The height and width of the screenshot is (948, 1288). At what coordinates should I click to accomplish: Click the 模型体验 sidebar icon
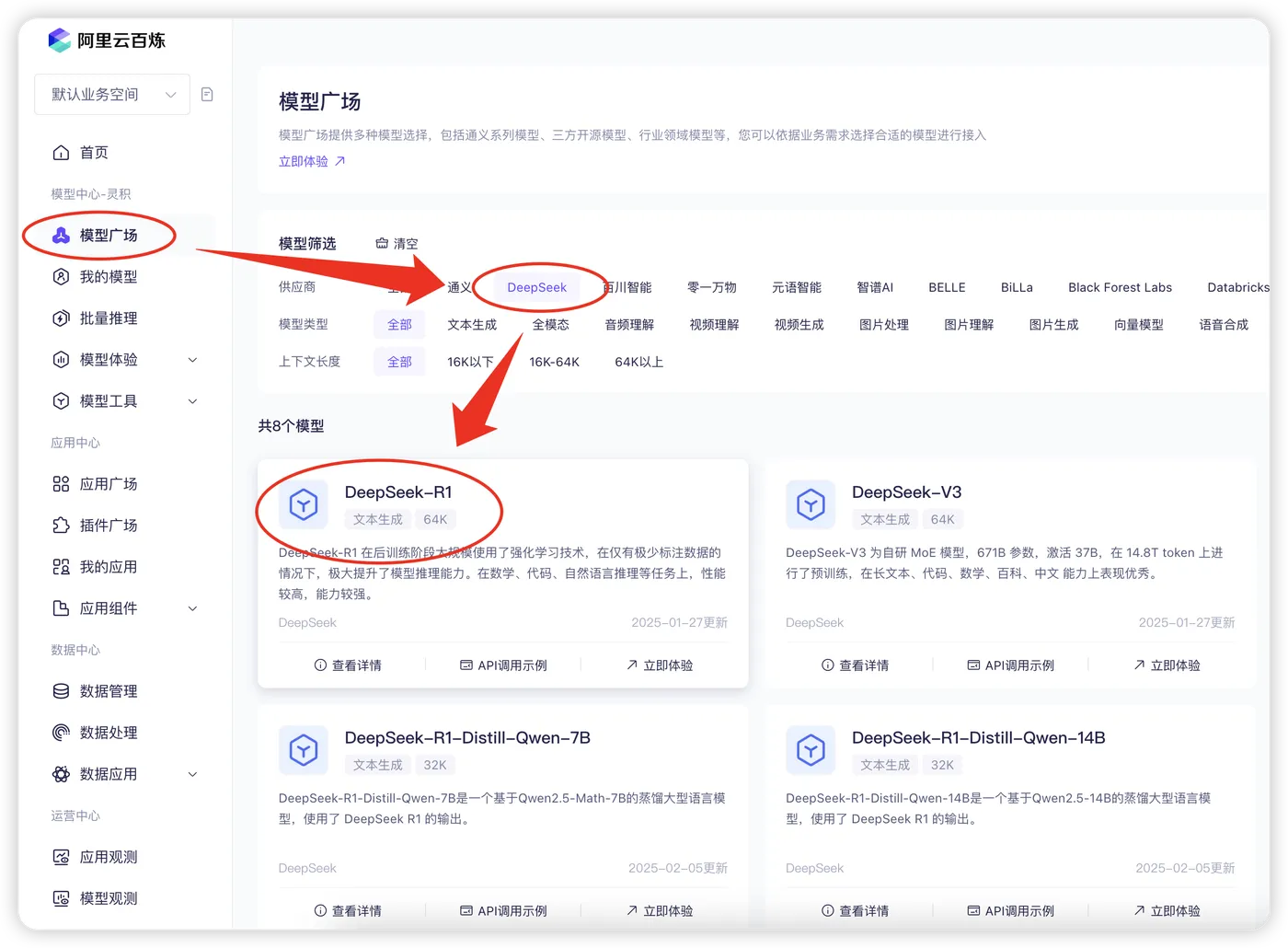(61, 360)
